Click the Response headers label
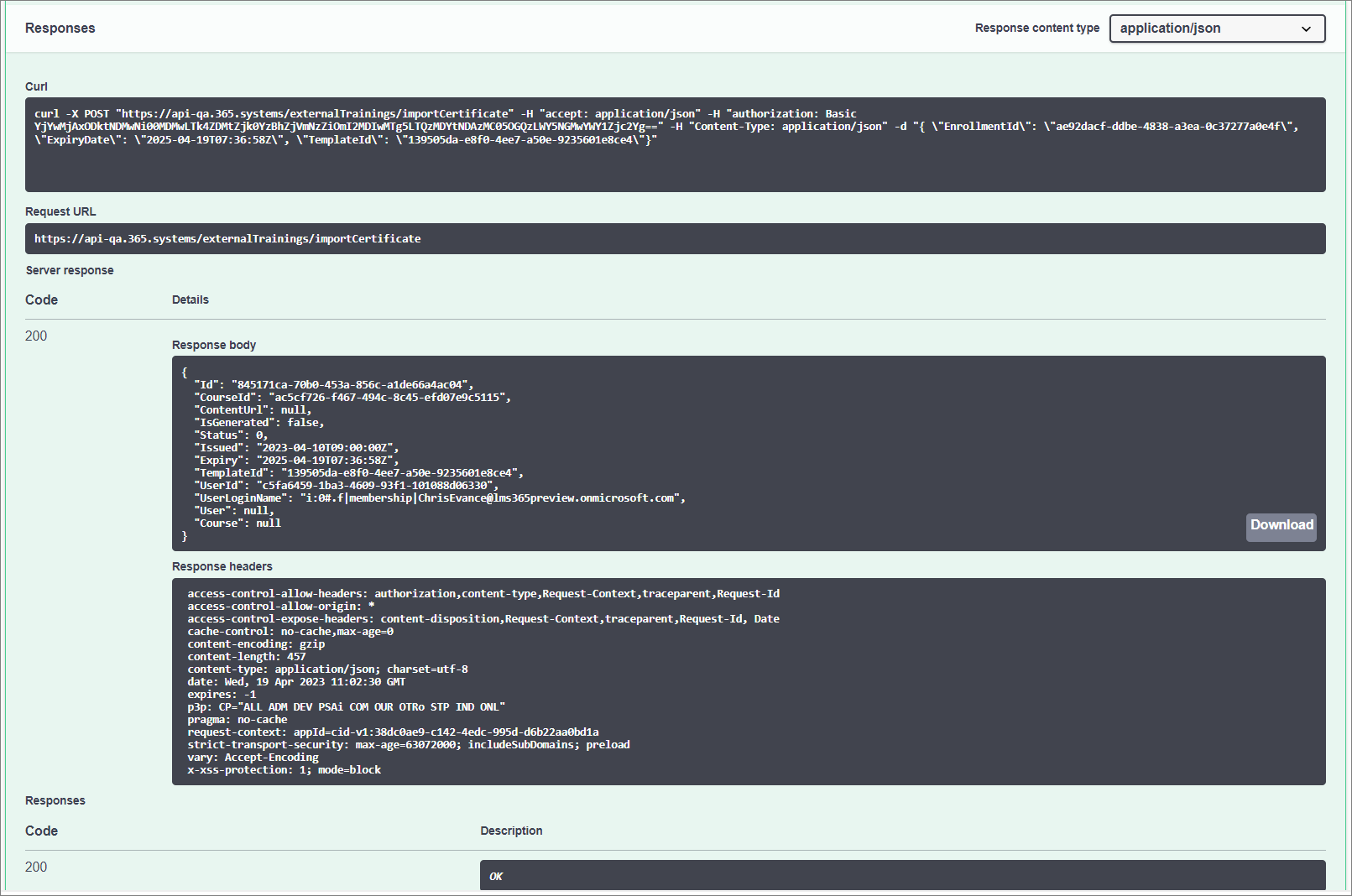Viewport: 1352px width, 896px height. 222,566
